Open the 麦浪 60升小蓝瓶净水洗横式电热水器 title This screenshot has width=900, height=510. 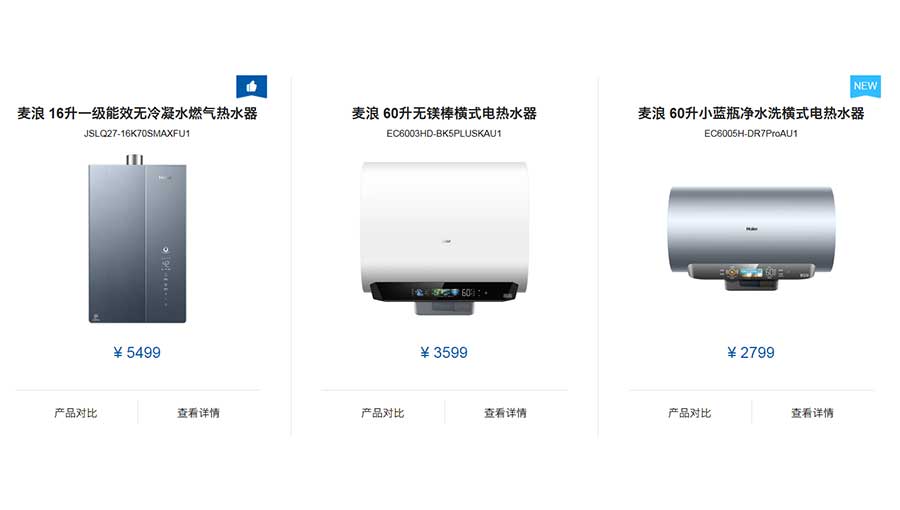click(x=751, y=114)
